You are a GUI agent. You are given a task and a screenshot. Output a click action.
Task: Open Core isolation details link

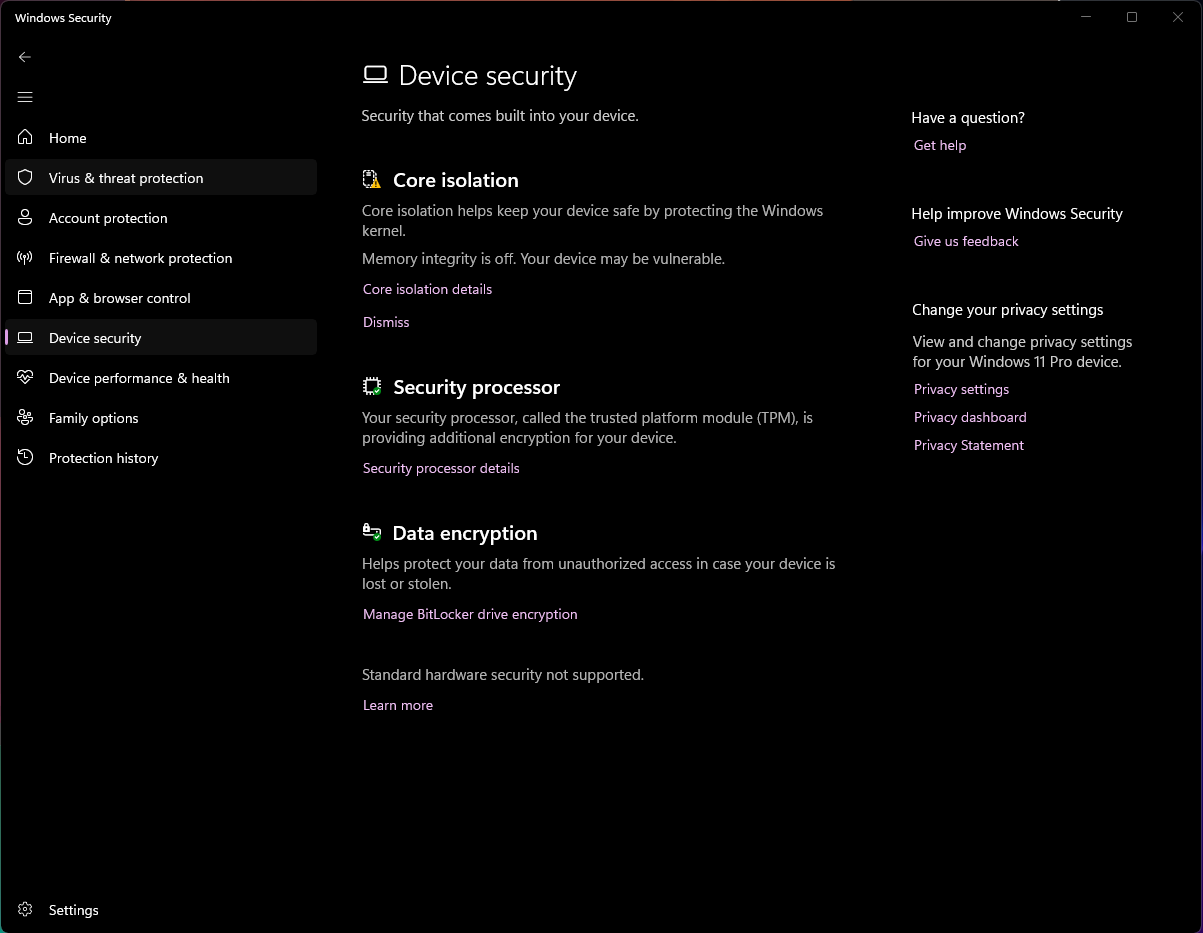tap(427, 289)
